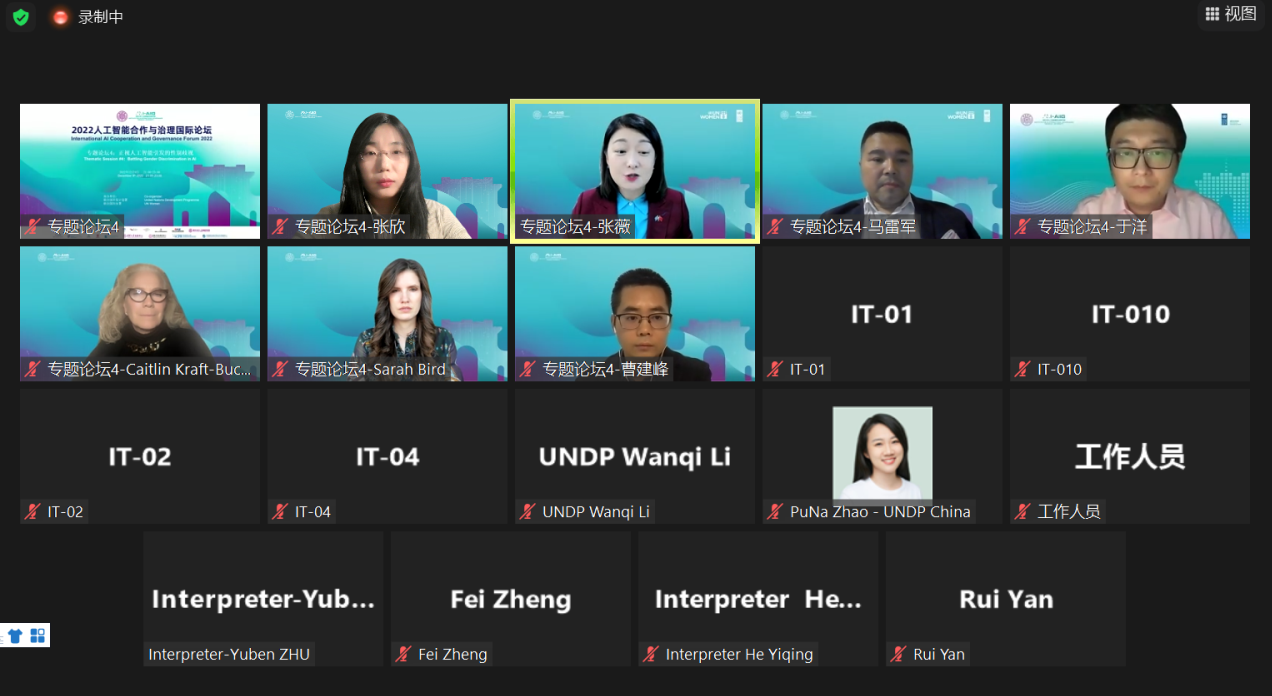Select Caitlin Kraft-Buc... video tile

coord(140,313)
